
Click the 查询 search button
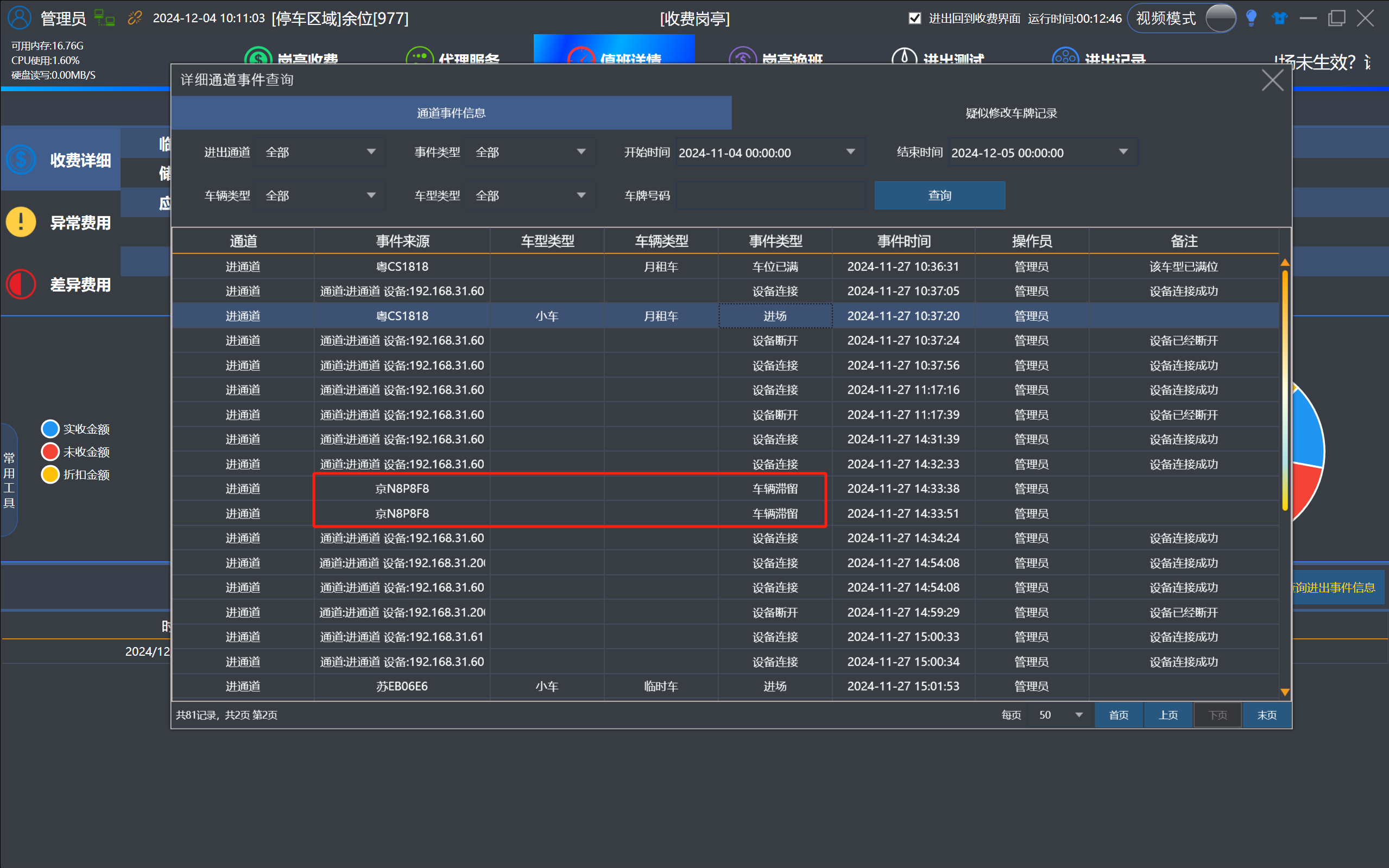(939, 195)
